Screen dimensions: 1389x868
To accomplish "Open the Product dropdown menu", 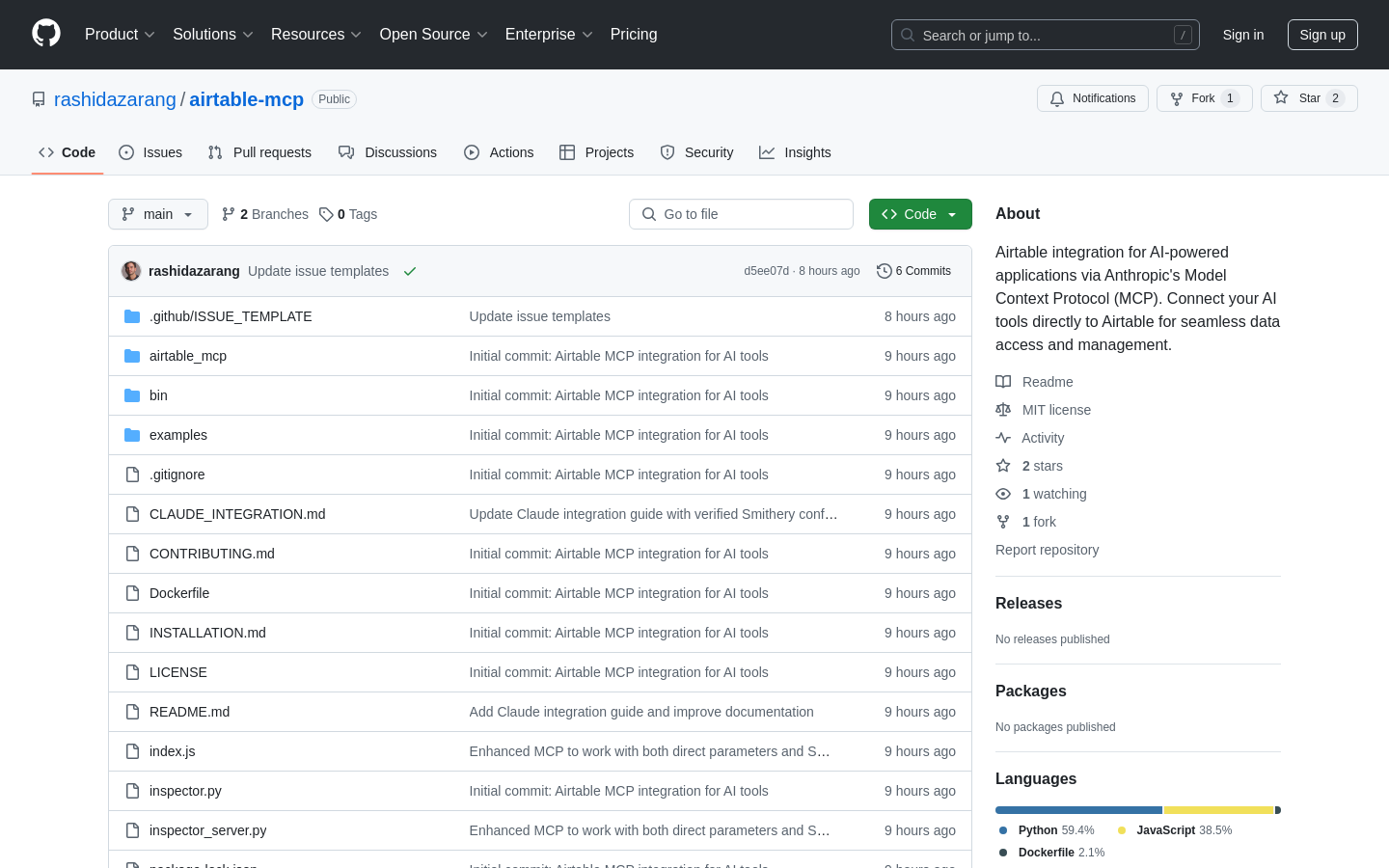I will click(x=120, y=35).
